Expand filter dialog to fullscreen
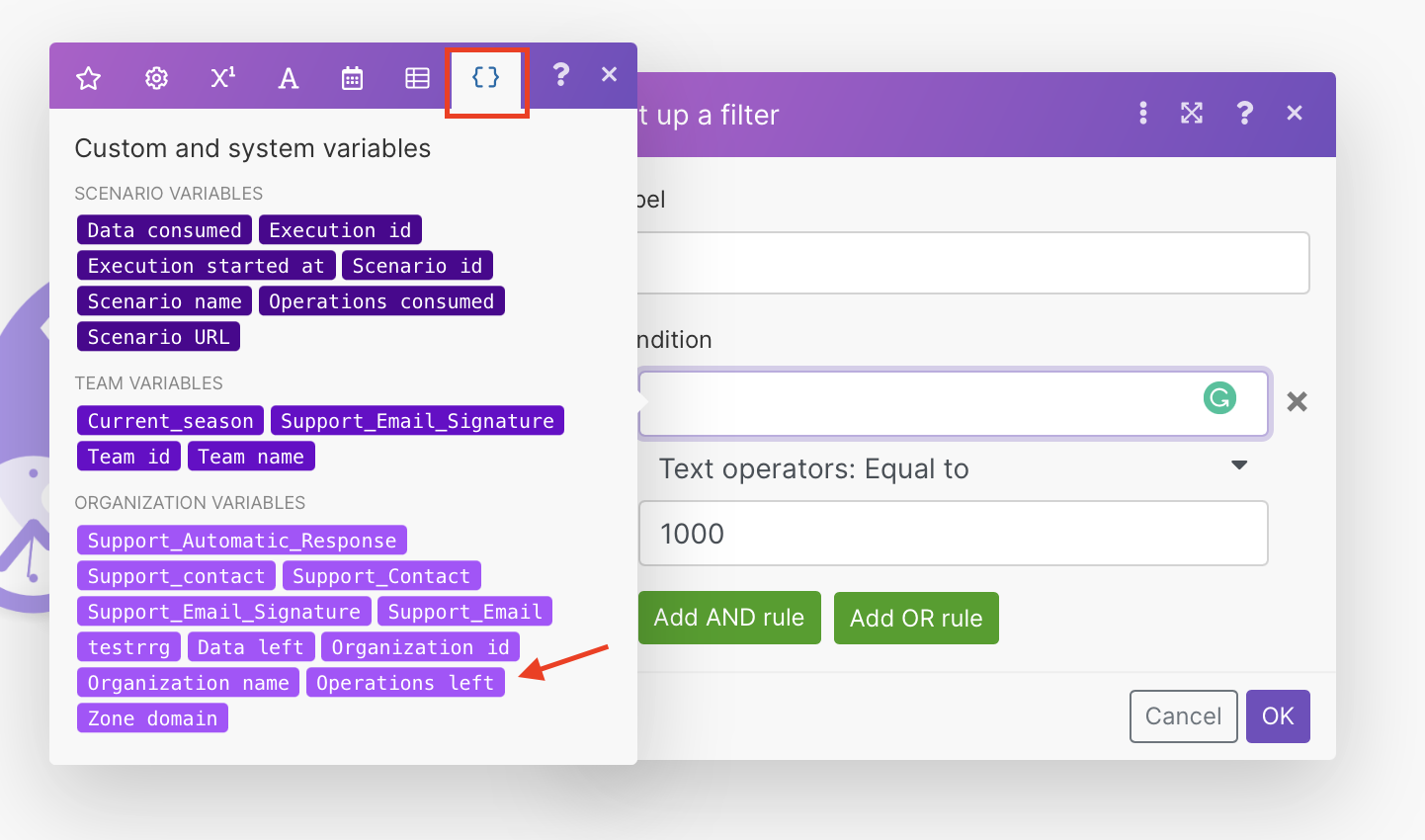The height and width of the screenshot is (840, 1425). coord(1192,113)
